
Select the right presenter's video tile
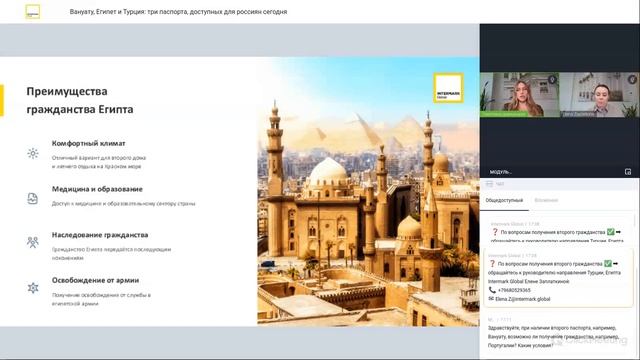(x=600, y=95)
